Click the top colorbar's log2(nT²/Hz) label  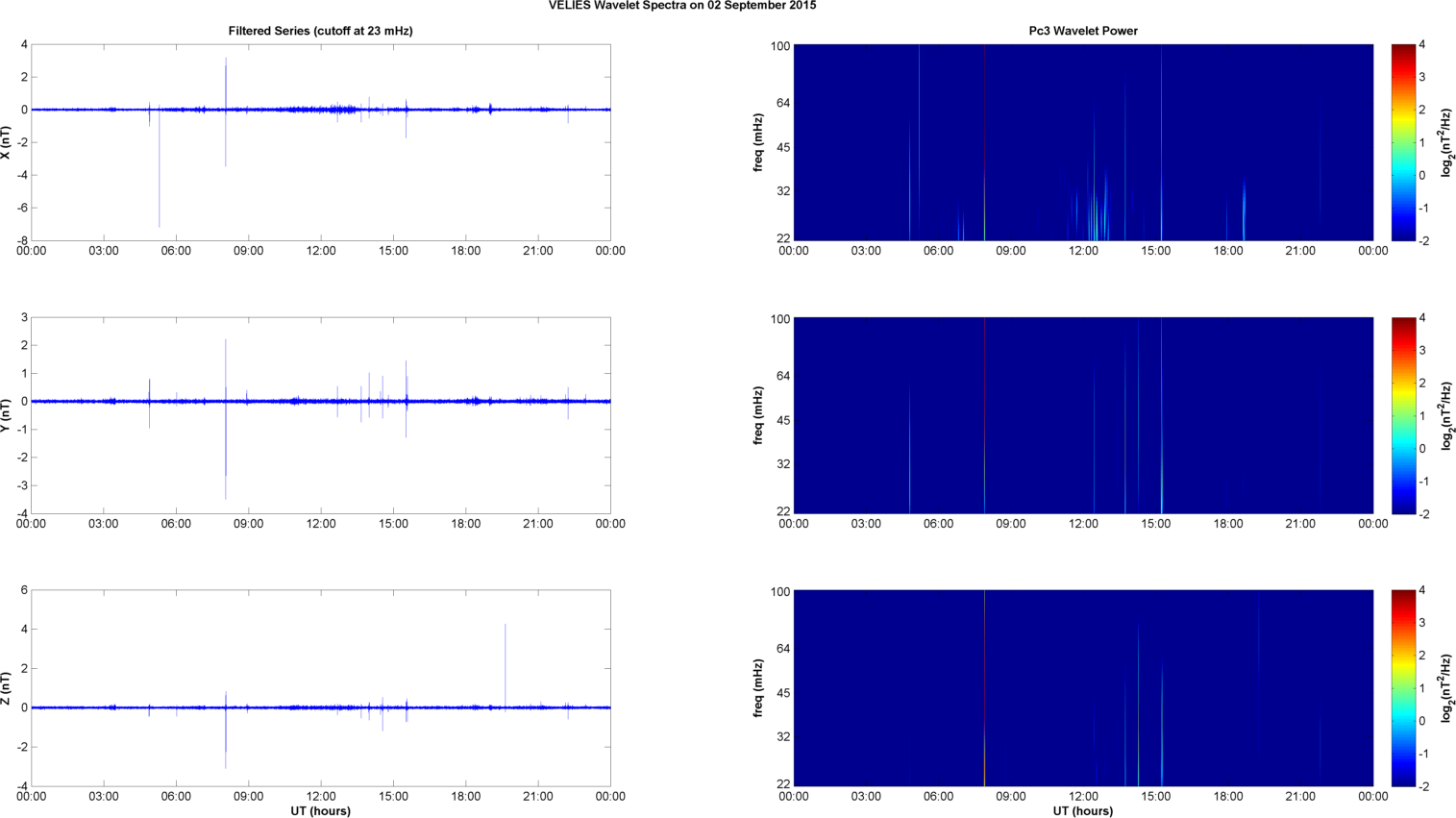(1446, 142)
